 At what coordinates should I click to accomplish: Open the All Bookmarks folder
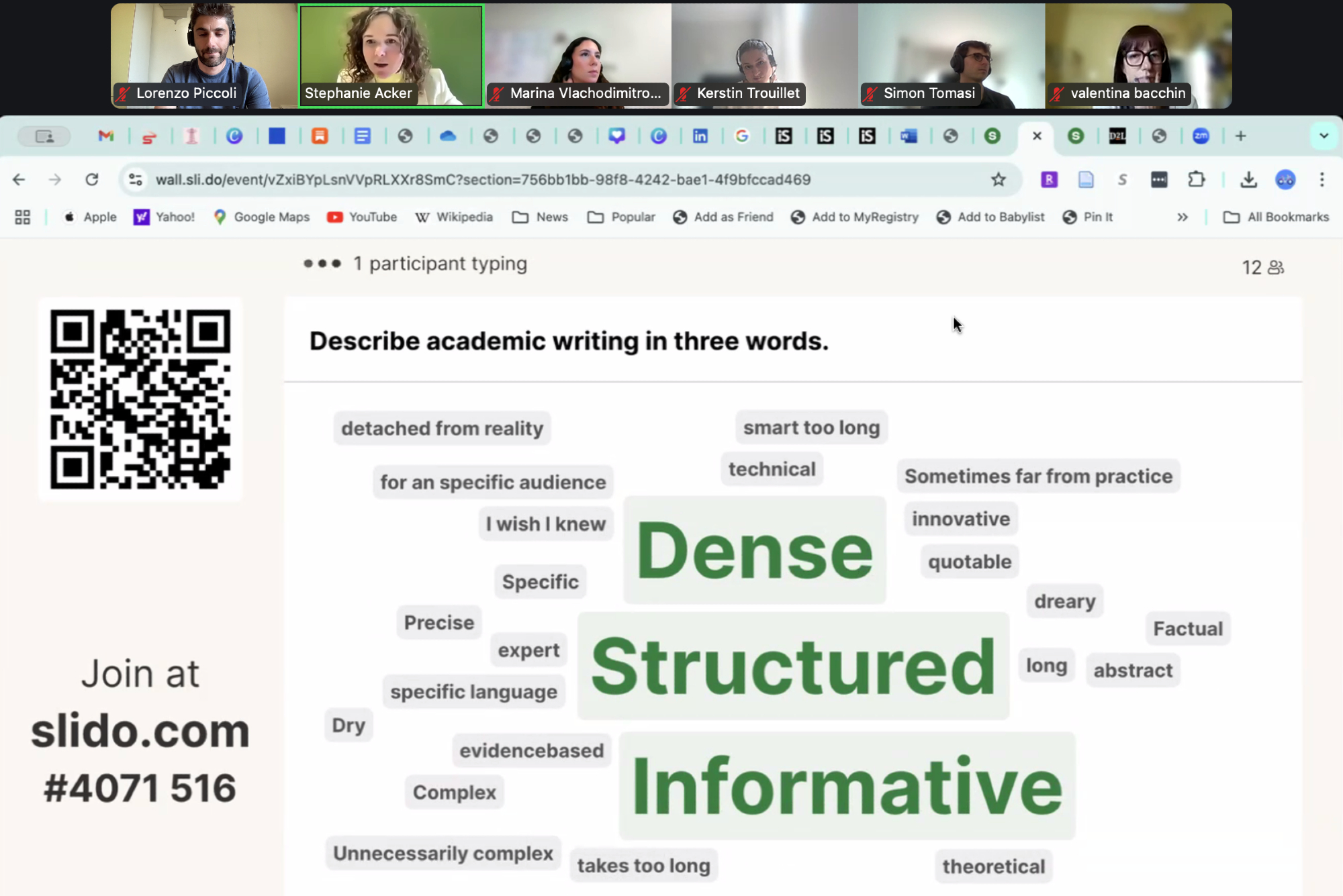coord(1276,217)
